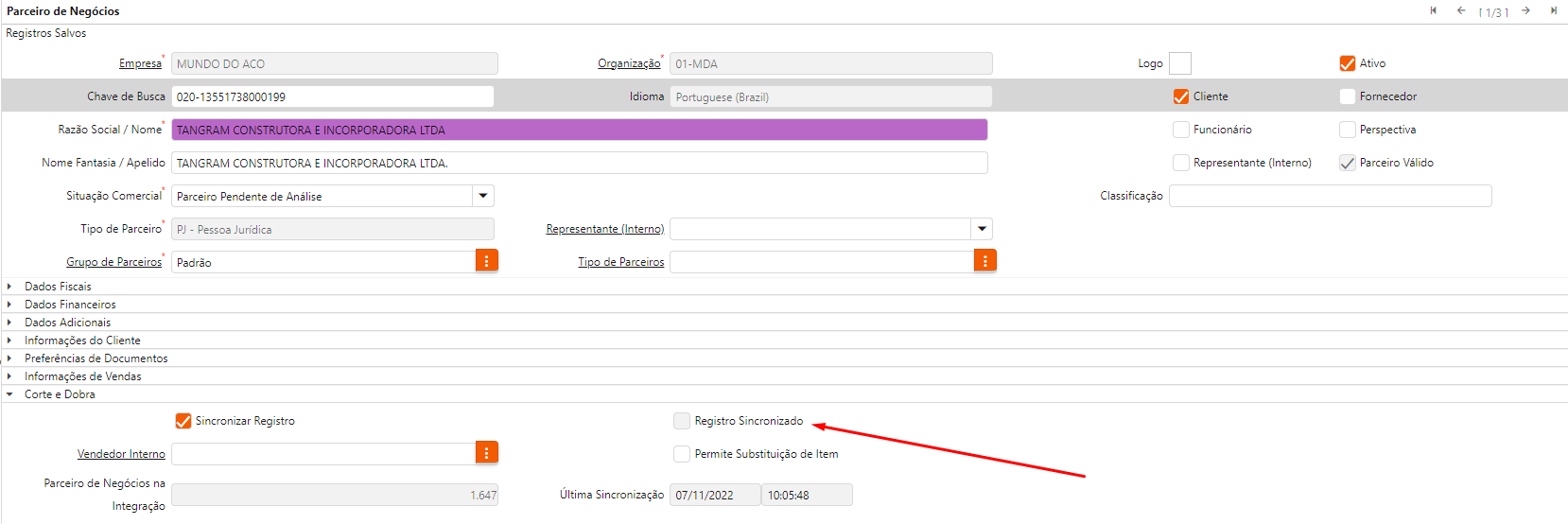Image resolution: width=1568 pixels, height=524 pixels.
Task: Go to previous record arrow
Action: (x=1461, y=10)
